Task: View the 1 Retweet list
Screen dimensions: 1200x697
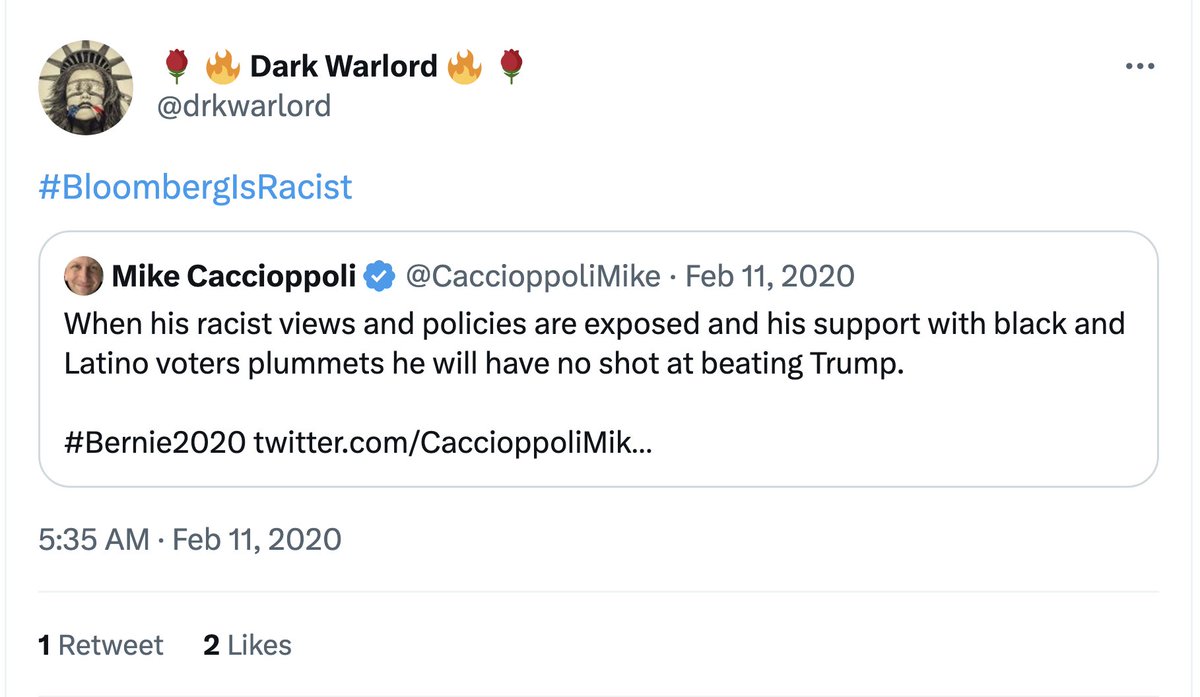Action: coord(100,645)
